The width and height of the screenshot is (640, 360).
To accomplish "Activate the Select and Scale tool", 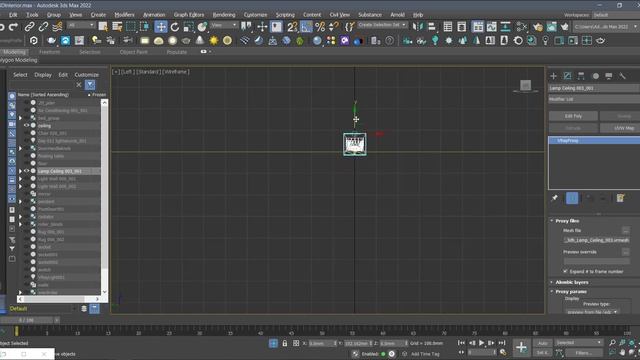I will 189,27.
